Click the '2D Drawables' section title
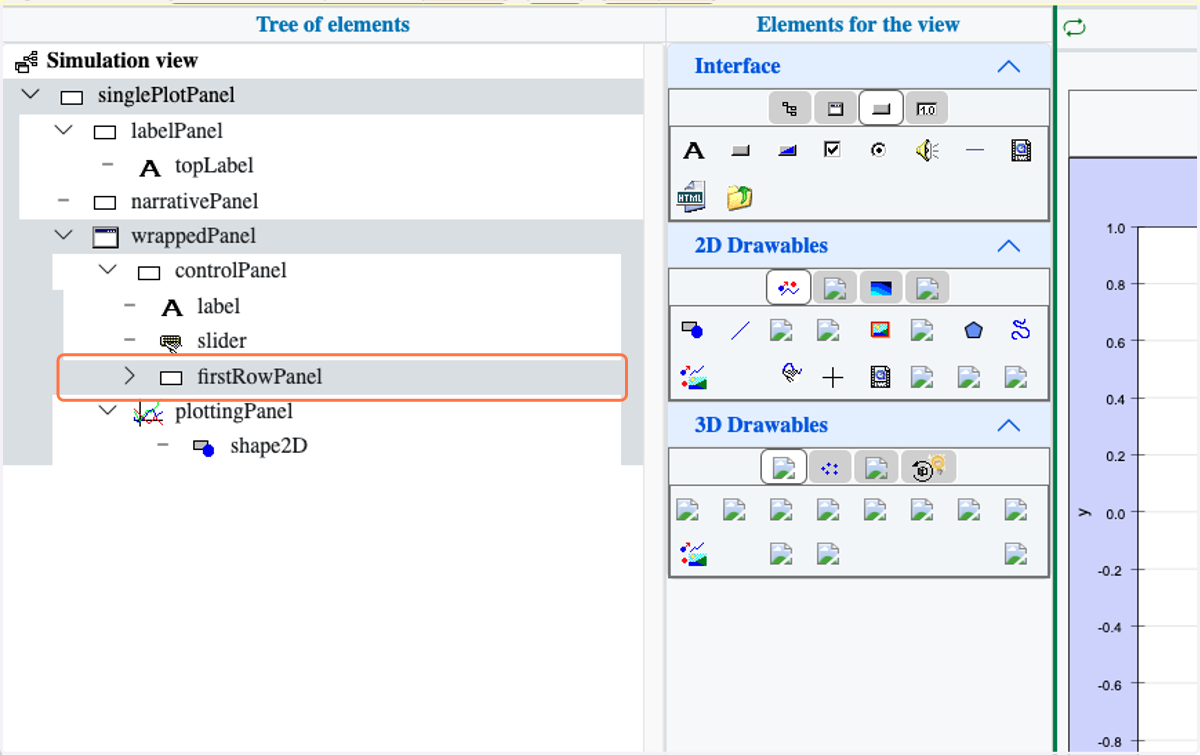The height and width of the screenshot is (755, 1200). pyautogui.click(x=762, y=245)
